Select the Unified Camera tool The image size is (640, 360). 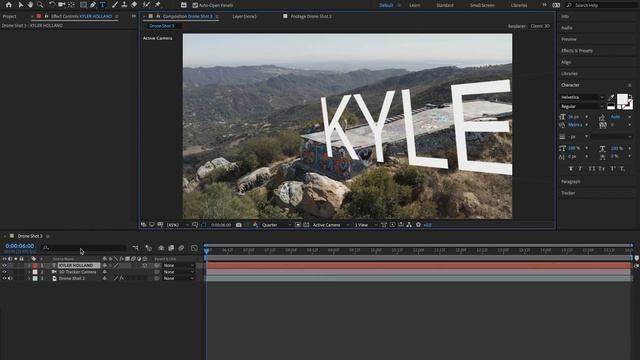tap(62, 5)
